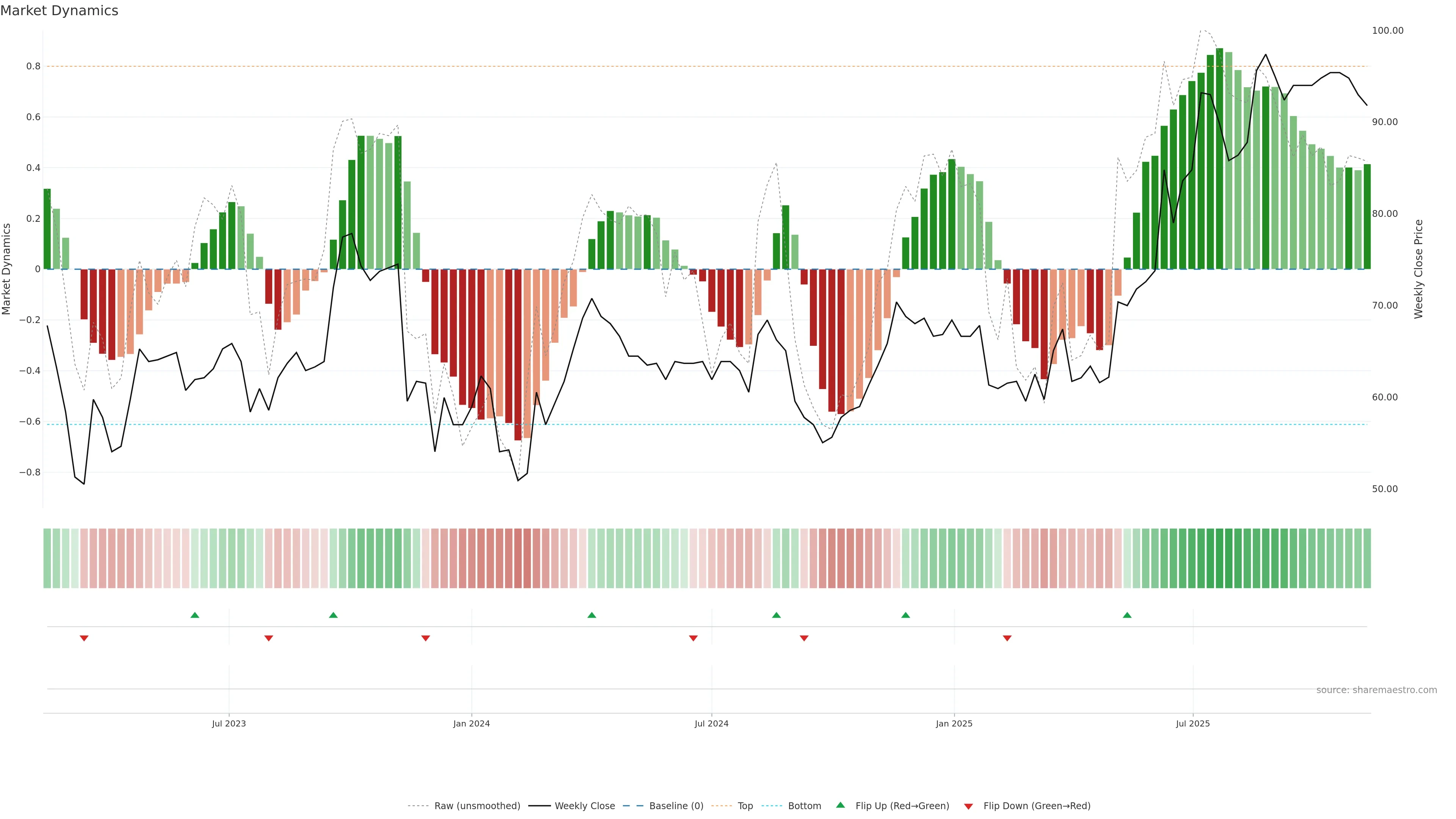This screenshot has height=819, width=1456.
Task: Hide the Bottom threshold legend entry
Action: [x=804, y=806]
